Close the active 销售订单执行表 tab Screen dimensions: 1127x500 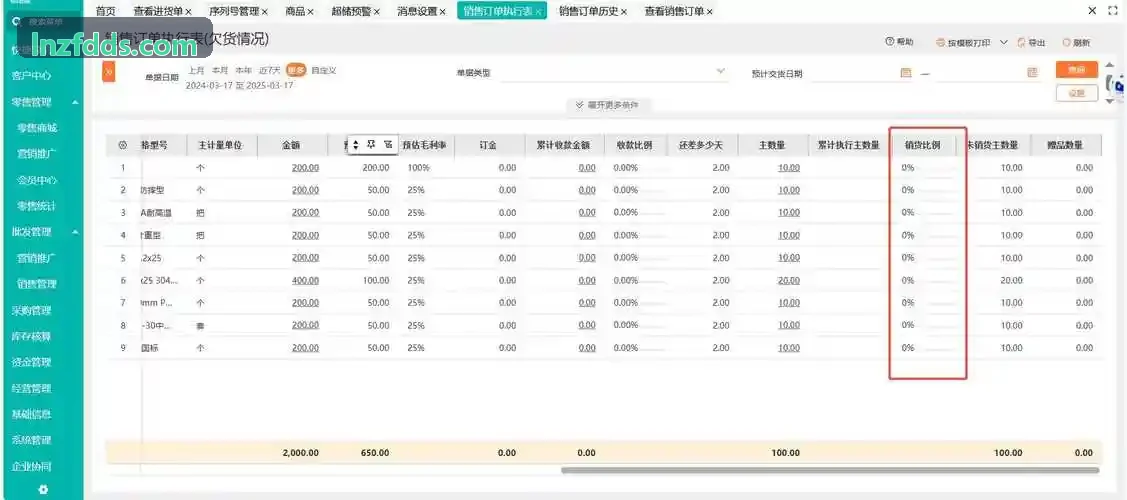(538, 12)
